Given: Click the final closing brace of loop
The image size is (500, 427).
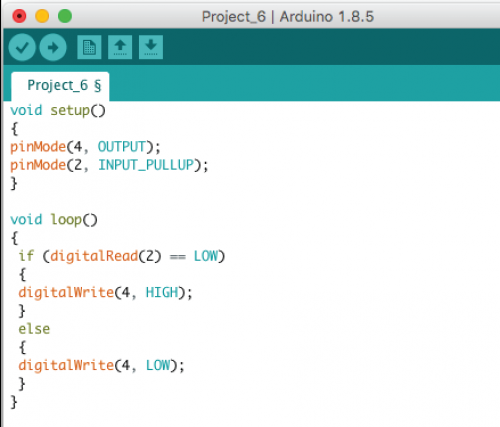Looking at the screenshot, I should pyautogui.click(x=14, y=402).
